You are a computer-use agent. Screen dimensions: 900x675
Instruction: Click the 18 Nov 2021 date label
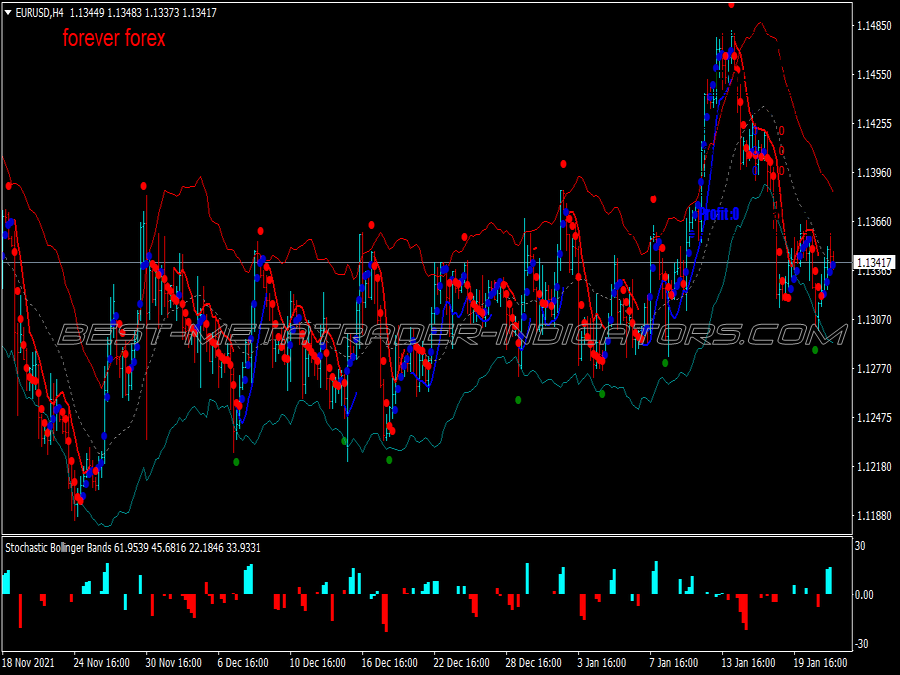pyautogui.click(x=29, y=662)
